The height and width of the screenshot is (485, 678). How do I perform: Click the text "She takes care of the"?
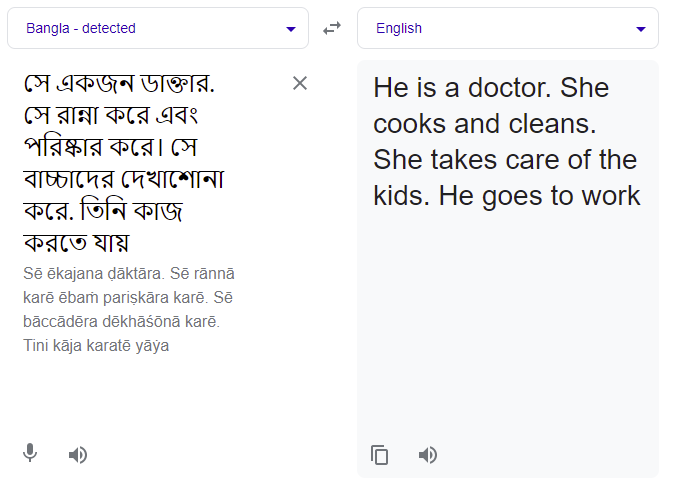[x=504, y=160]
